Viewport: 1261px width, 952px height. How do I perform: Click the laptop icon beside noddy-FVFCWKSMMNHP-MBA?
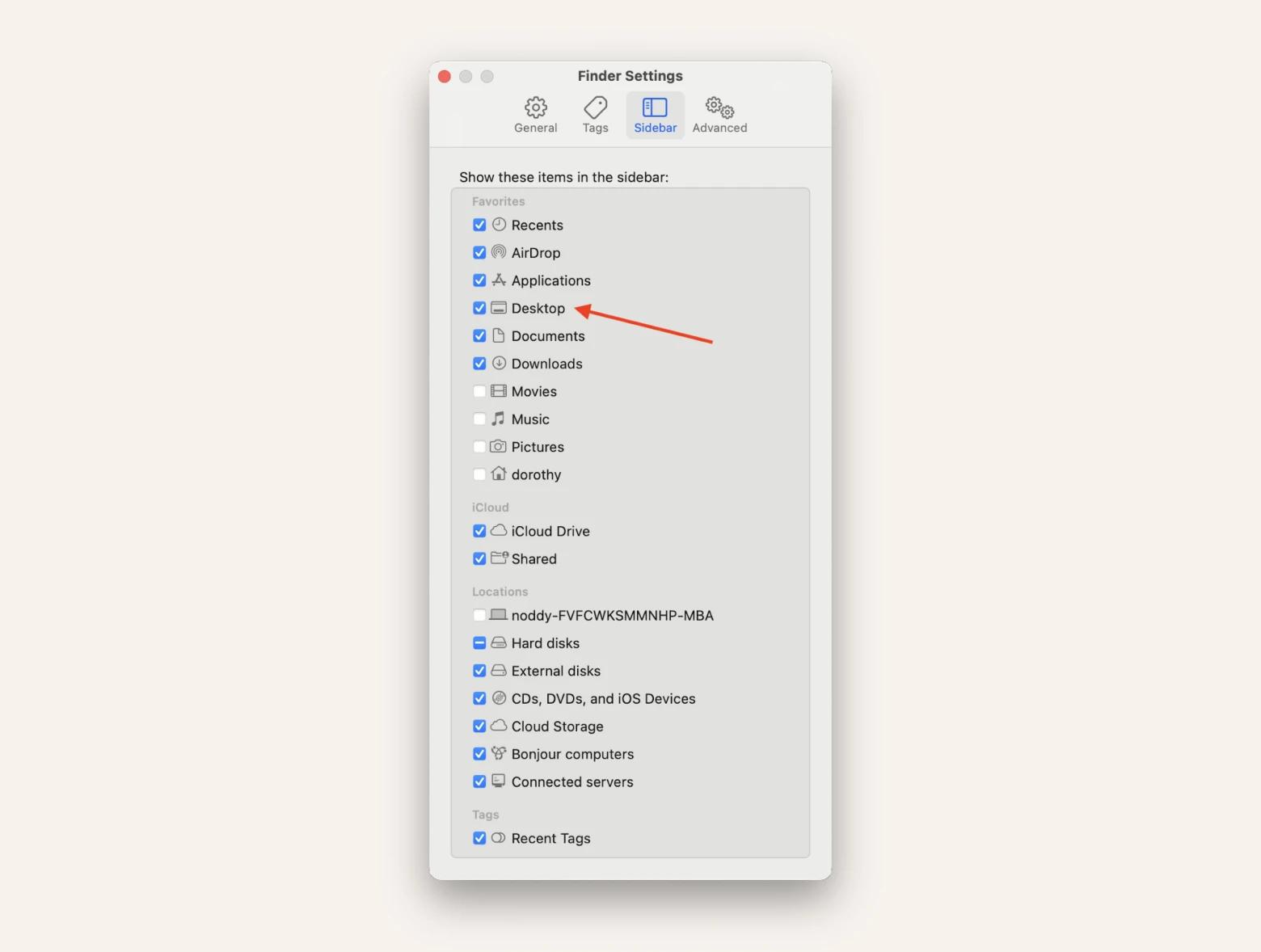[x=499, y=615]
